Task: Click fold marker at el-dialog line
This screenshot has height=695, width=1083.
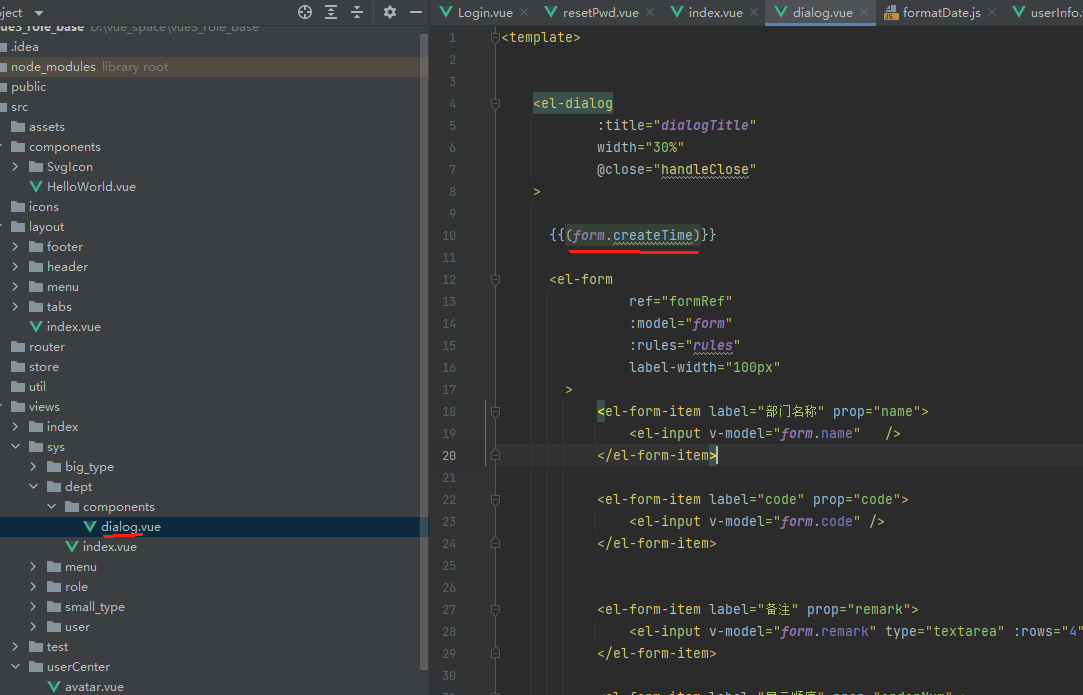Action: (495, 104)
